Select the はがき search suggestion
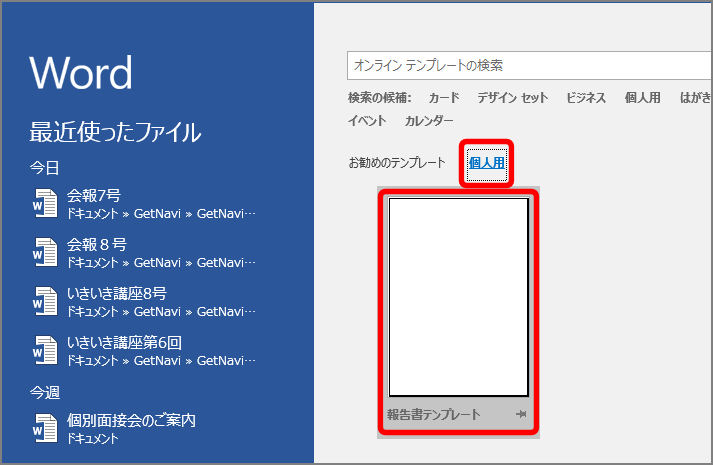 coord(695,98)
